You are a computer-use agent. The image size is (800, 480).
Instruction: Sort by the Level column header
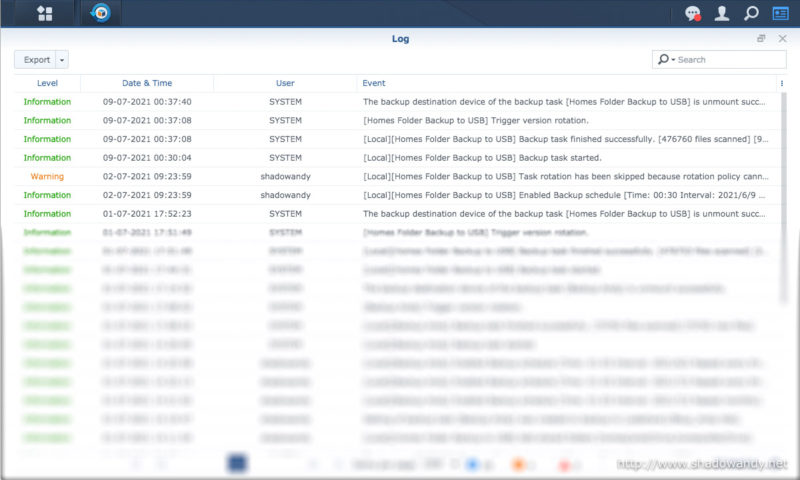pos(47,83)
